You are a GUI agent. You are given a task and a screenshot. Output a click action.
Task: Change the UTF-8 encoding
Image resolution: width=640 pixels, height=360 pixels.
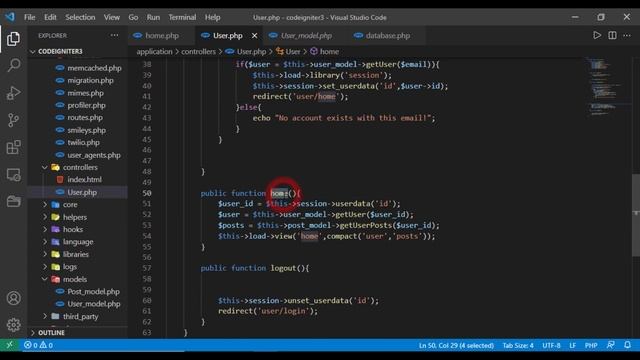pos(551,345)
